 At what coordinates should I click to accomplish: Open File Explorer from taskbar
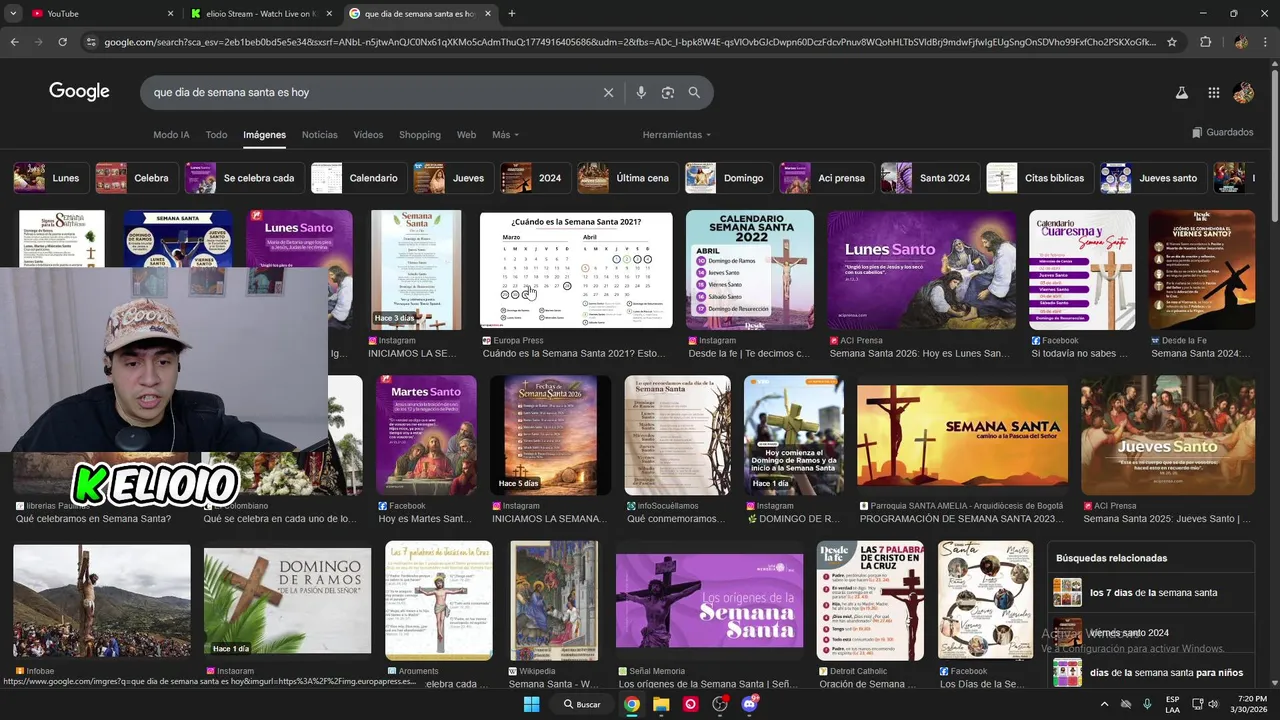pos(661,704)
